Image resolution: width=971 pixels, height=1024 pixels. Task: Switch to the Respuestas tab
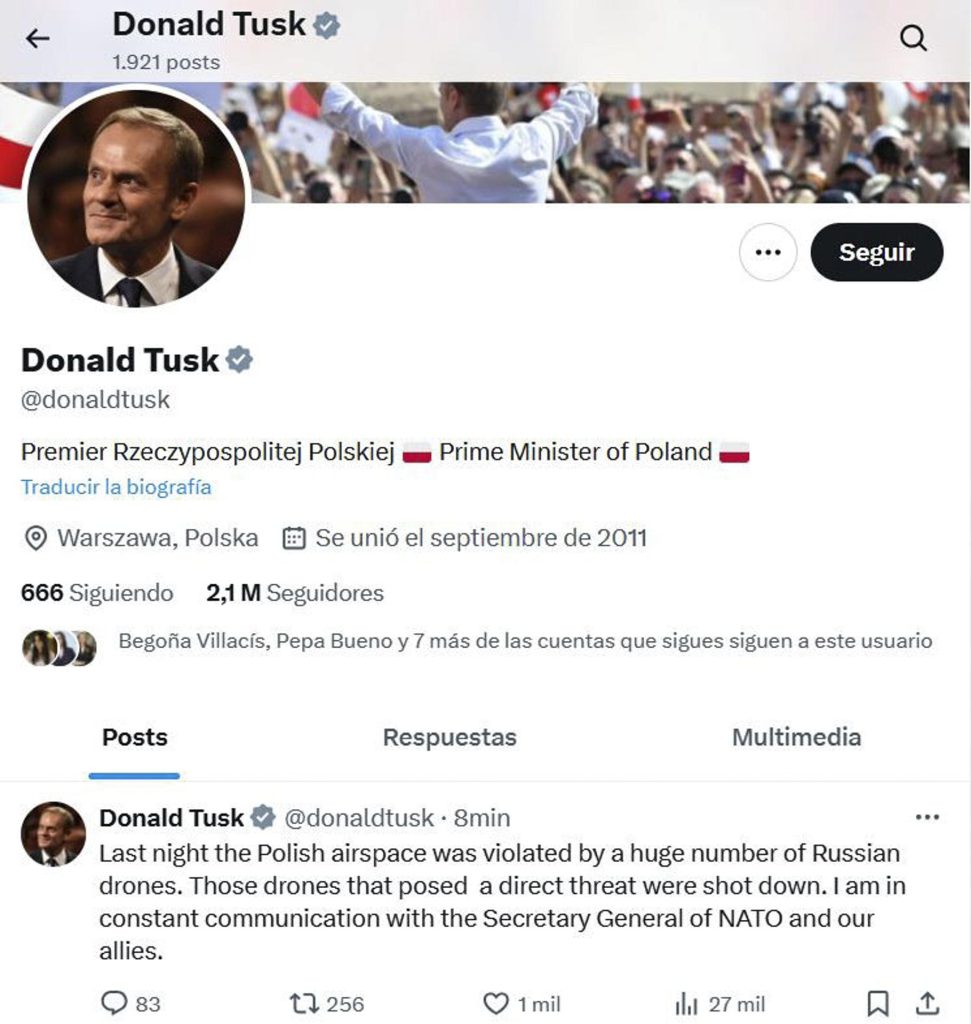[x=449, y=738]
